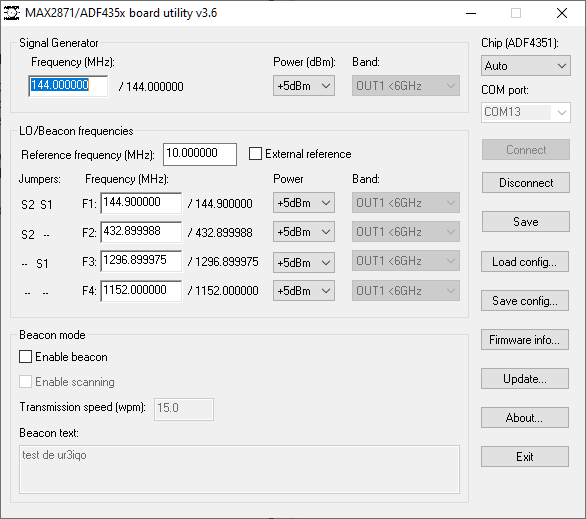586x519 pixels.
Task: Open the F1 power dropdown
Action: (303, 203)
